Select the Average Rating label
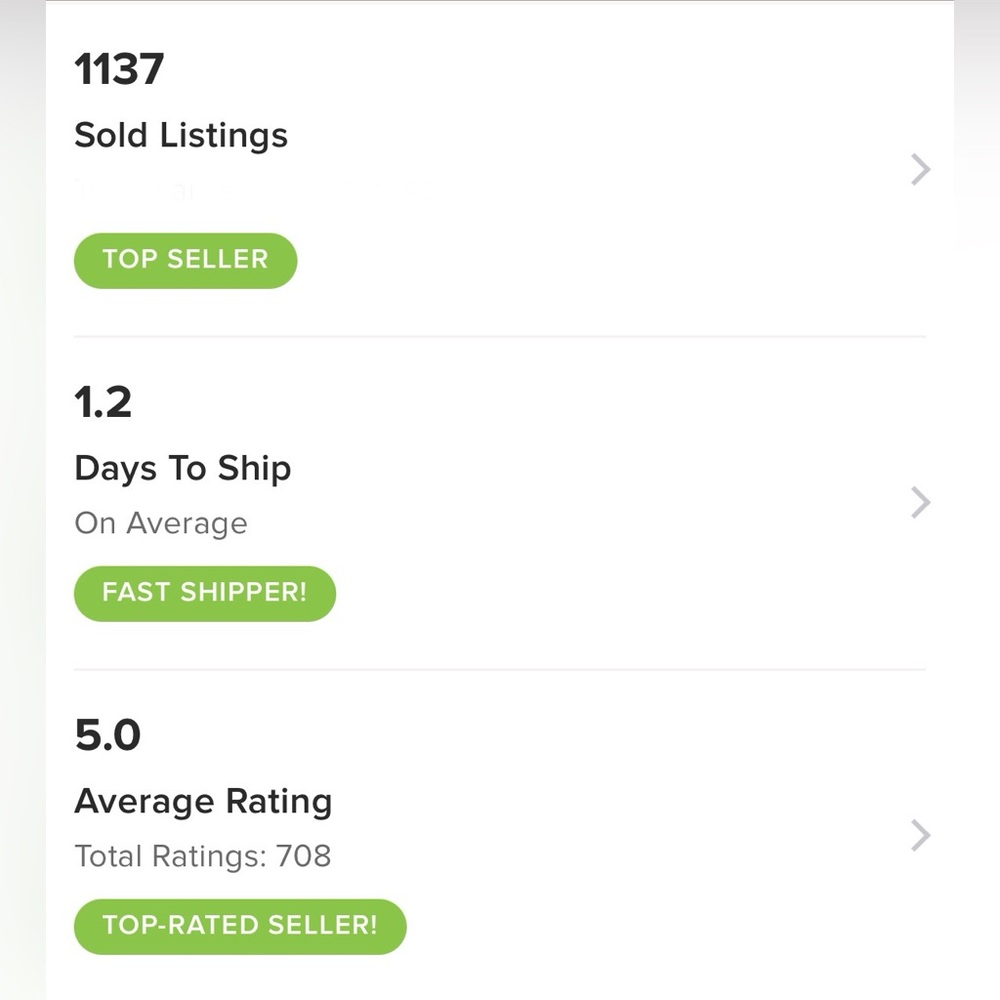The height and width of the screenshot is (1000, 1000). (x=203, y=801)
